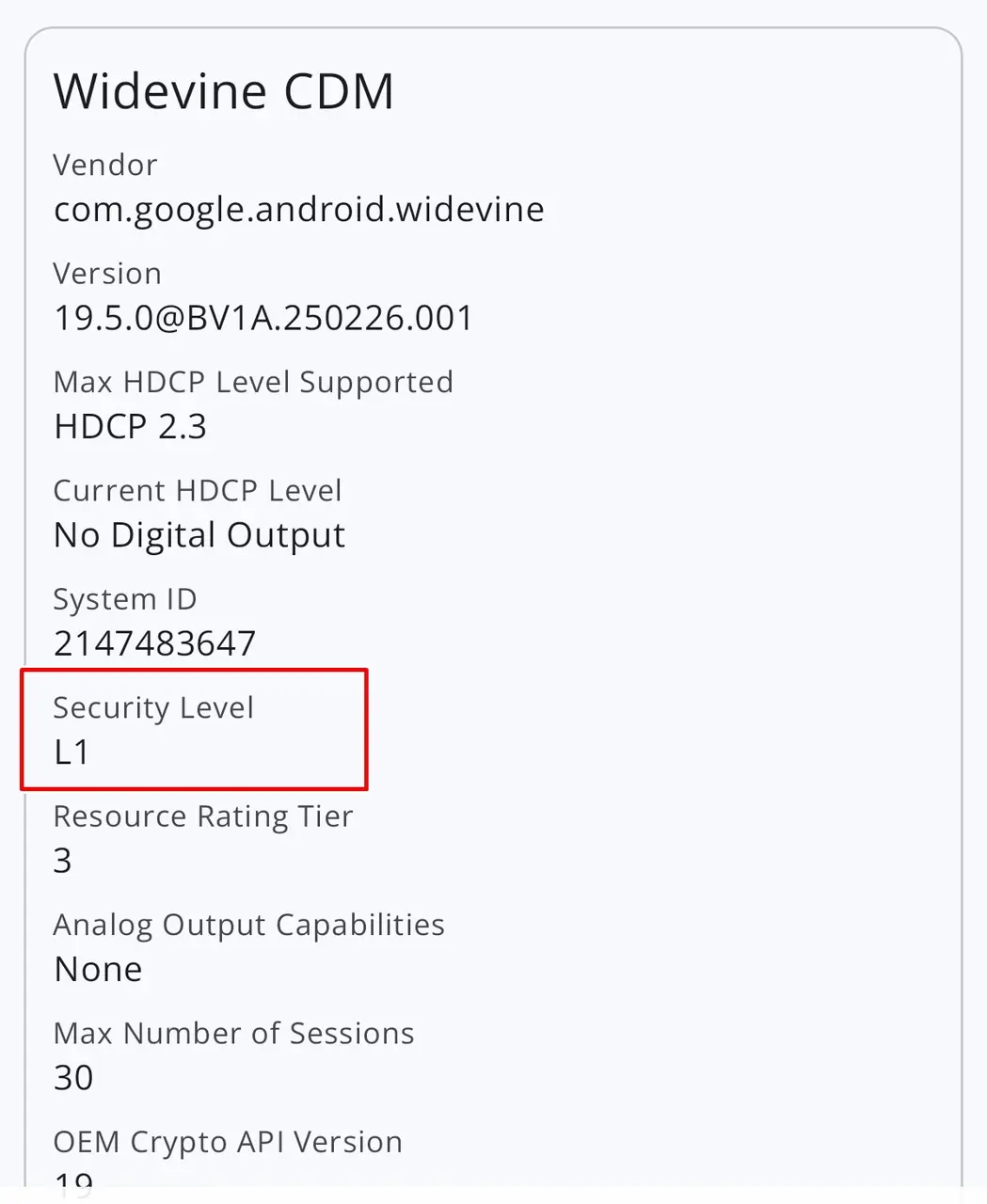Tap the Version label

click(107, 274)
